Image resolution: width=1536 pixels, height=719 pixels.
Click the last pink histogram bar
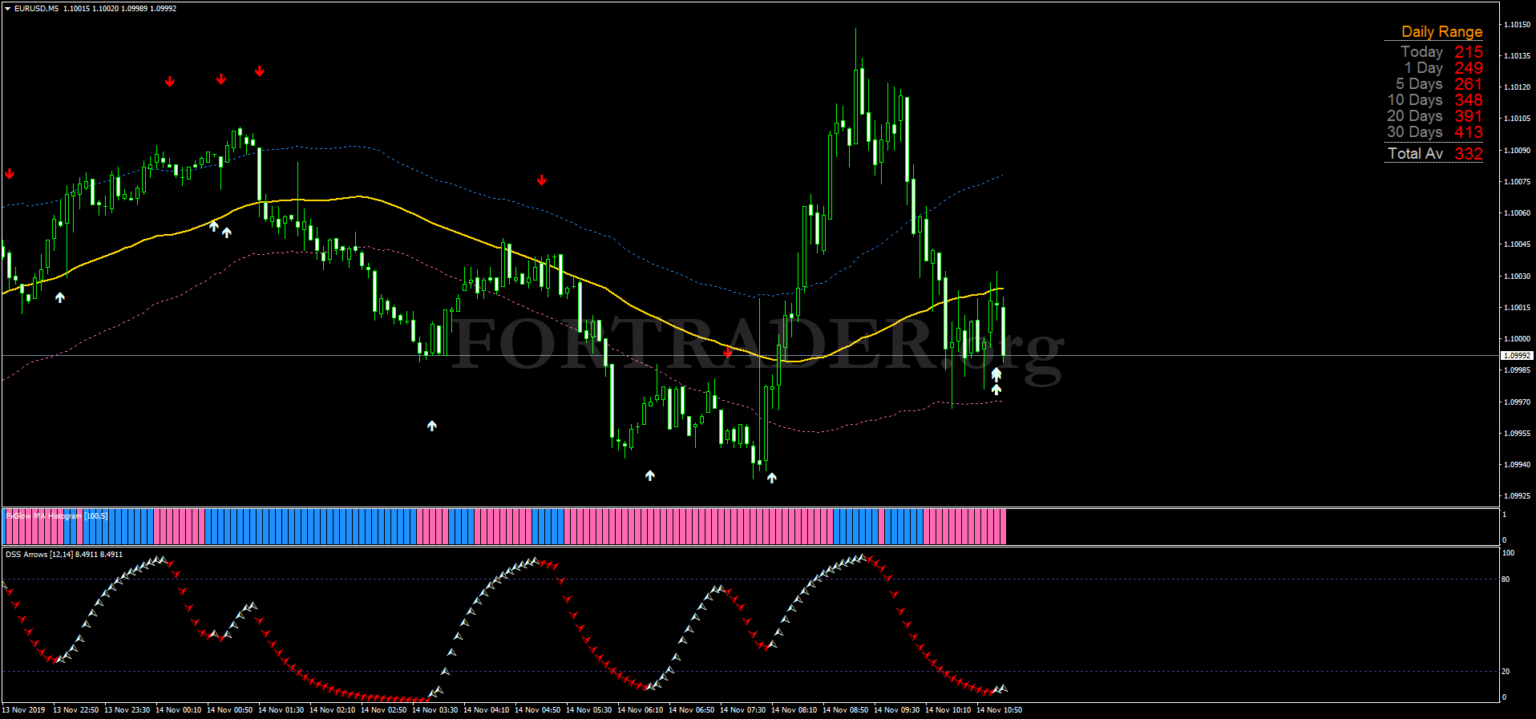coord(1002,526)
